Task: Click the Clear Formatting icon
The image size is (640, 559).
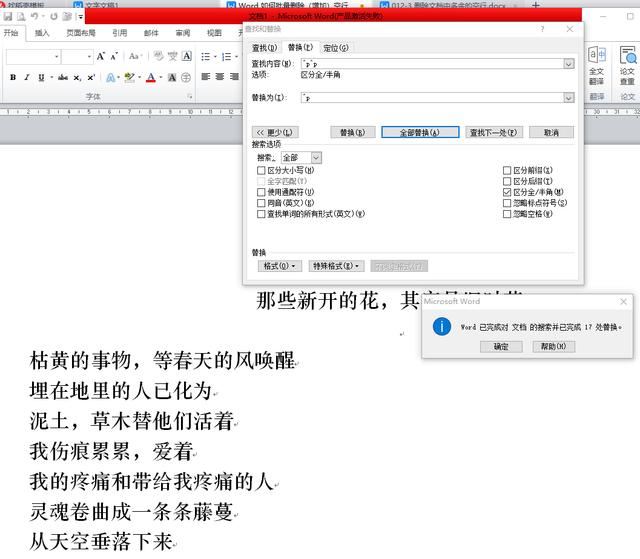Action: [158, 56]
